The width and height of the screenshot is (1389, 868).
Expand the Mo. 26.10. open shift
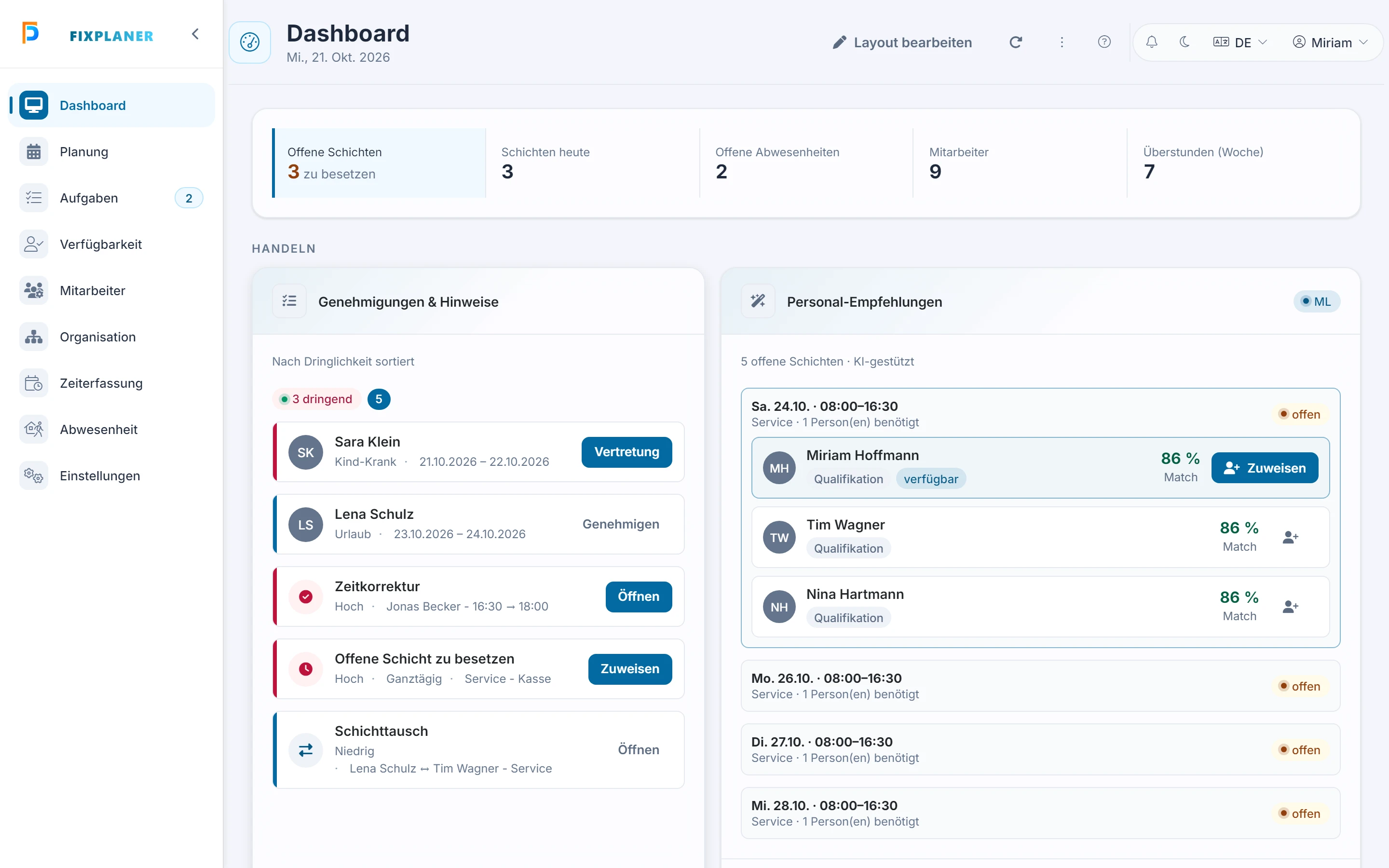1040,686
